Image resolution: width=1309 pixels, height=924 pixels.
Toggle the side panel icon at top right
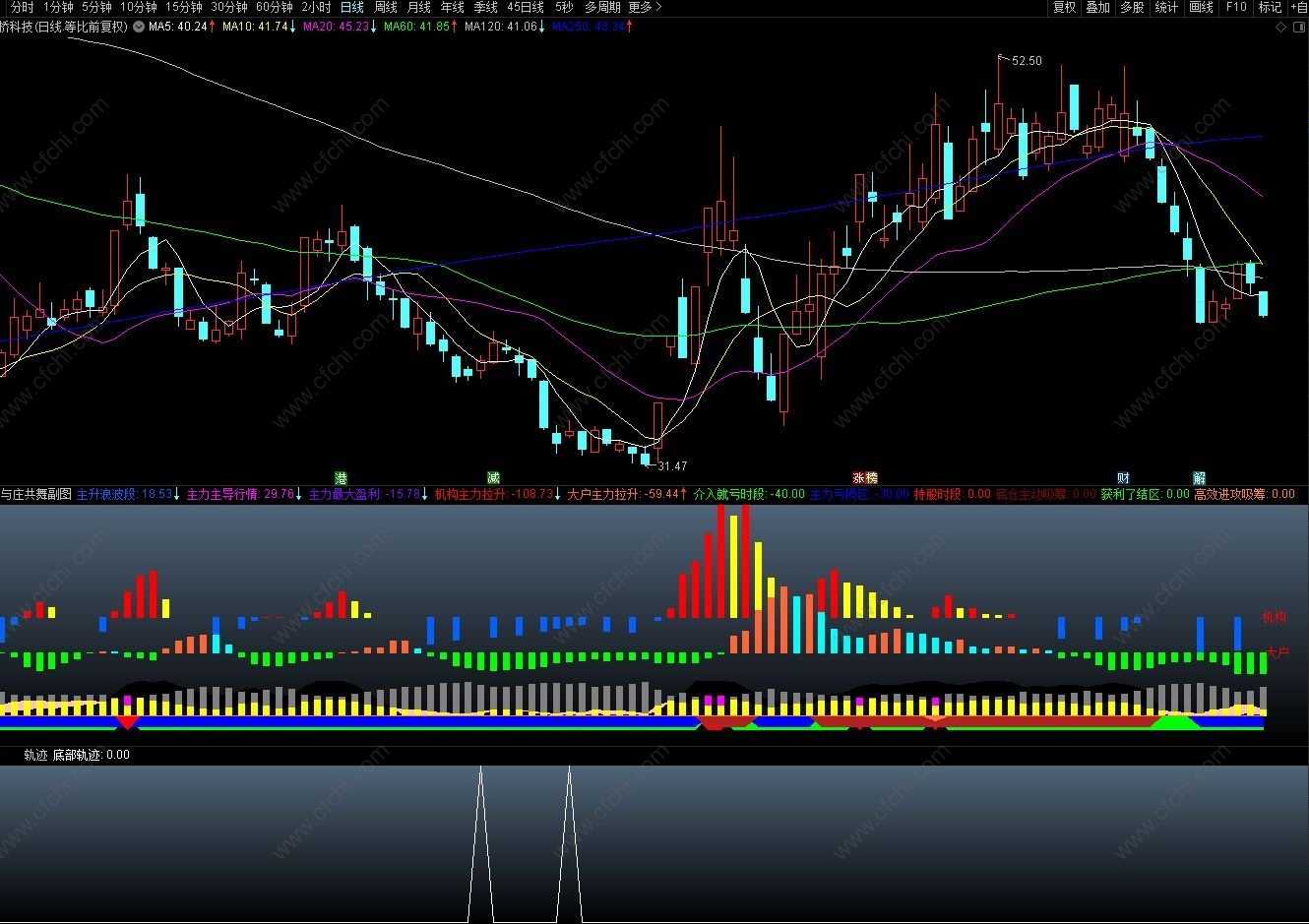(x=1300, y=27)
